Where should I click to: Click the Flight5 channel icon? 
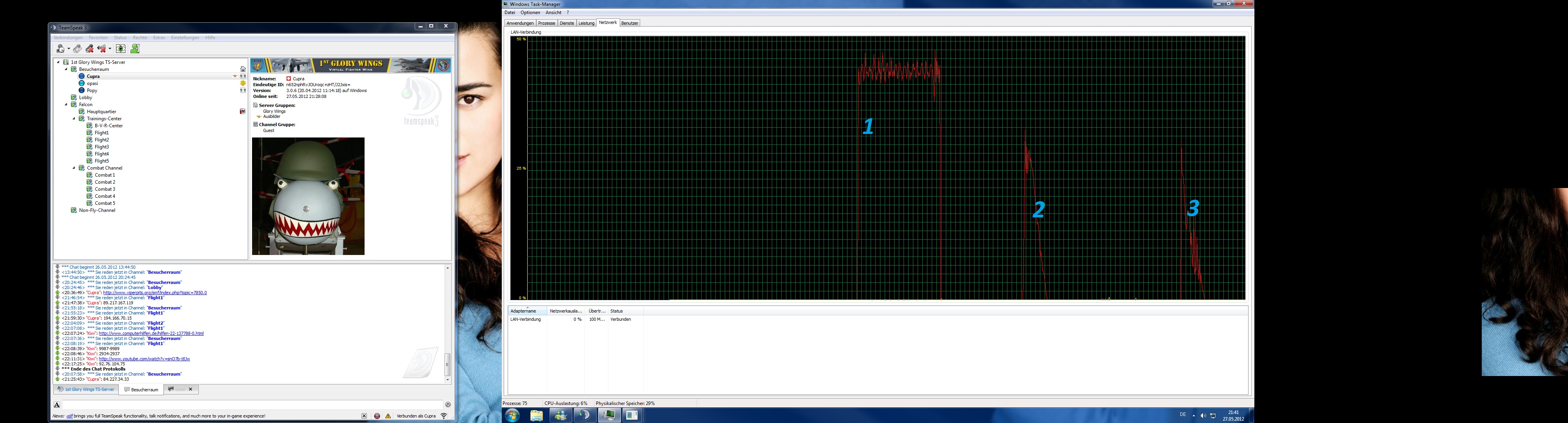[89, 161]
